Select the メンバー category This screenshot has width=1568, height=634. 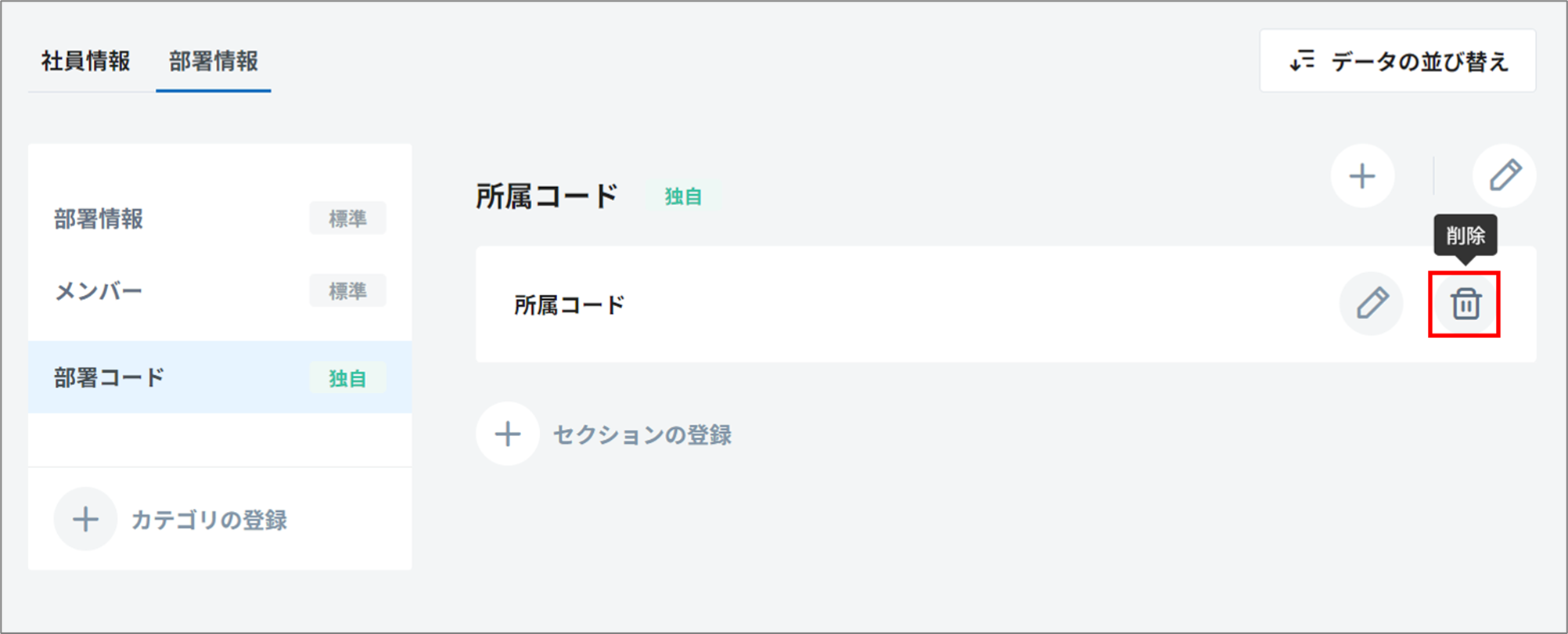pyautogui.click(x=99, y=291)
